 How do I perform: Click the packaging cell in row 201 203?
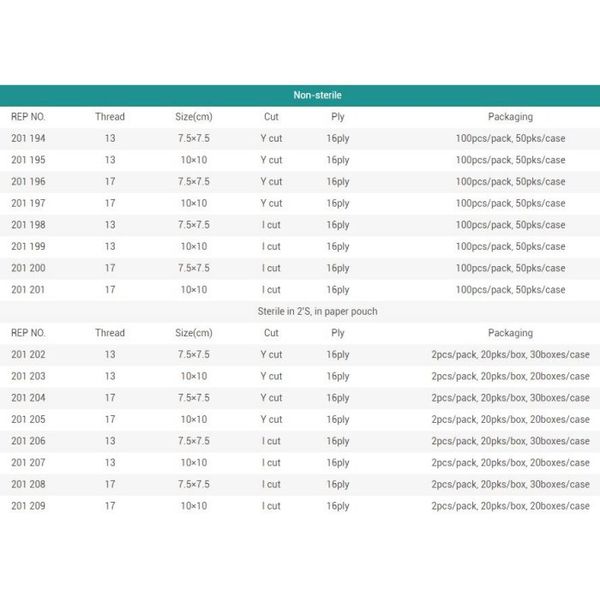[x=510, y=376]
